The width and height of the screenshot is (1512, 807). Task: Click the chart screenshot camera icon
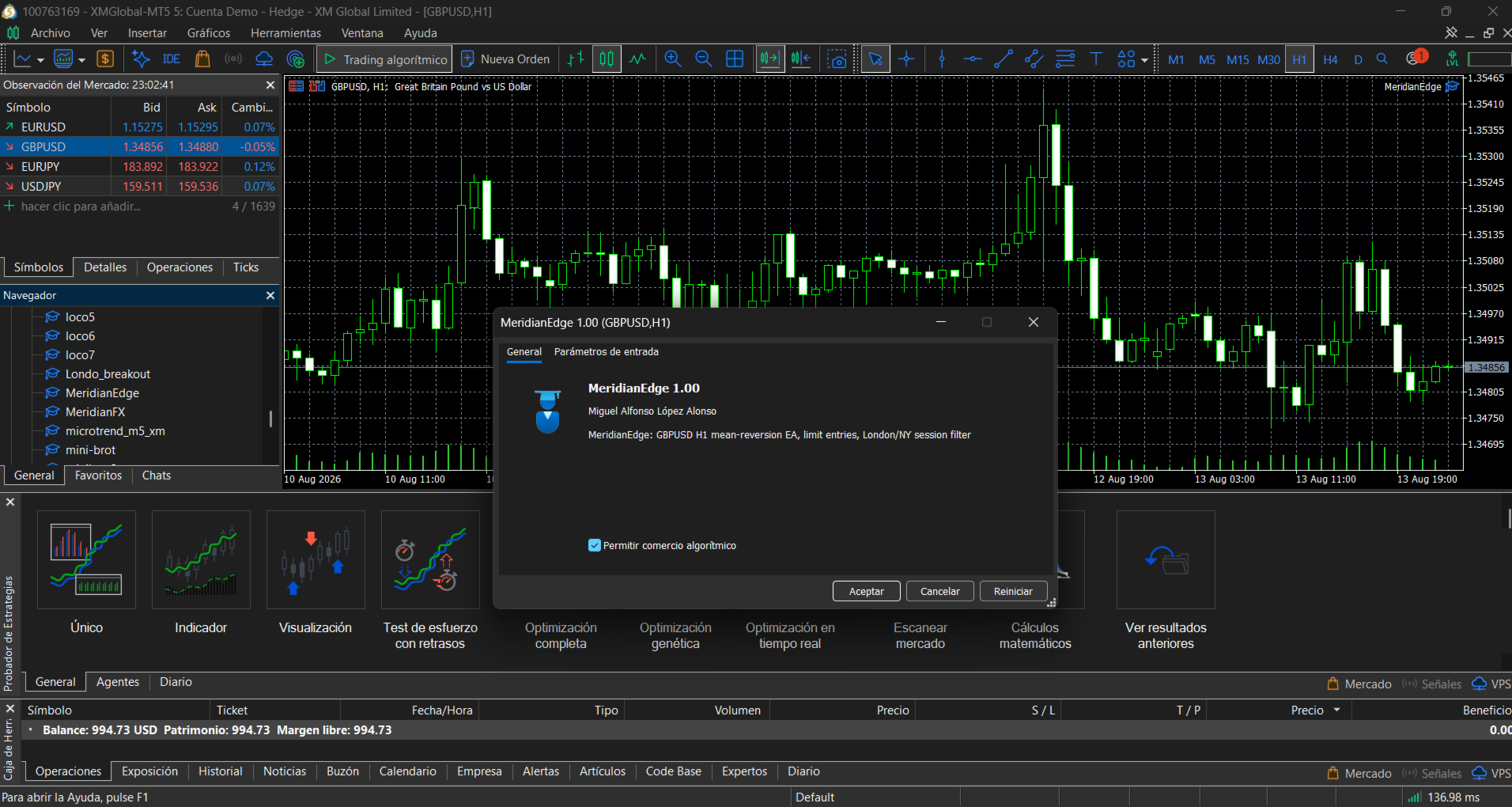(x=837, y=59)
